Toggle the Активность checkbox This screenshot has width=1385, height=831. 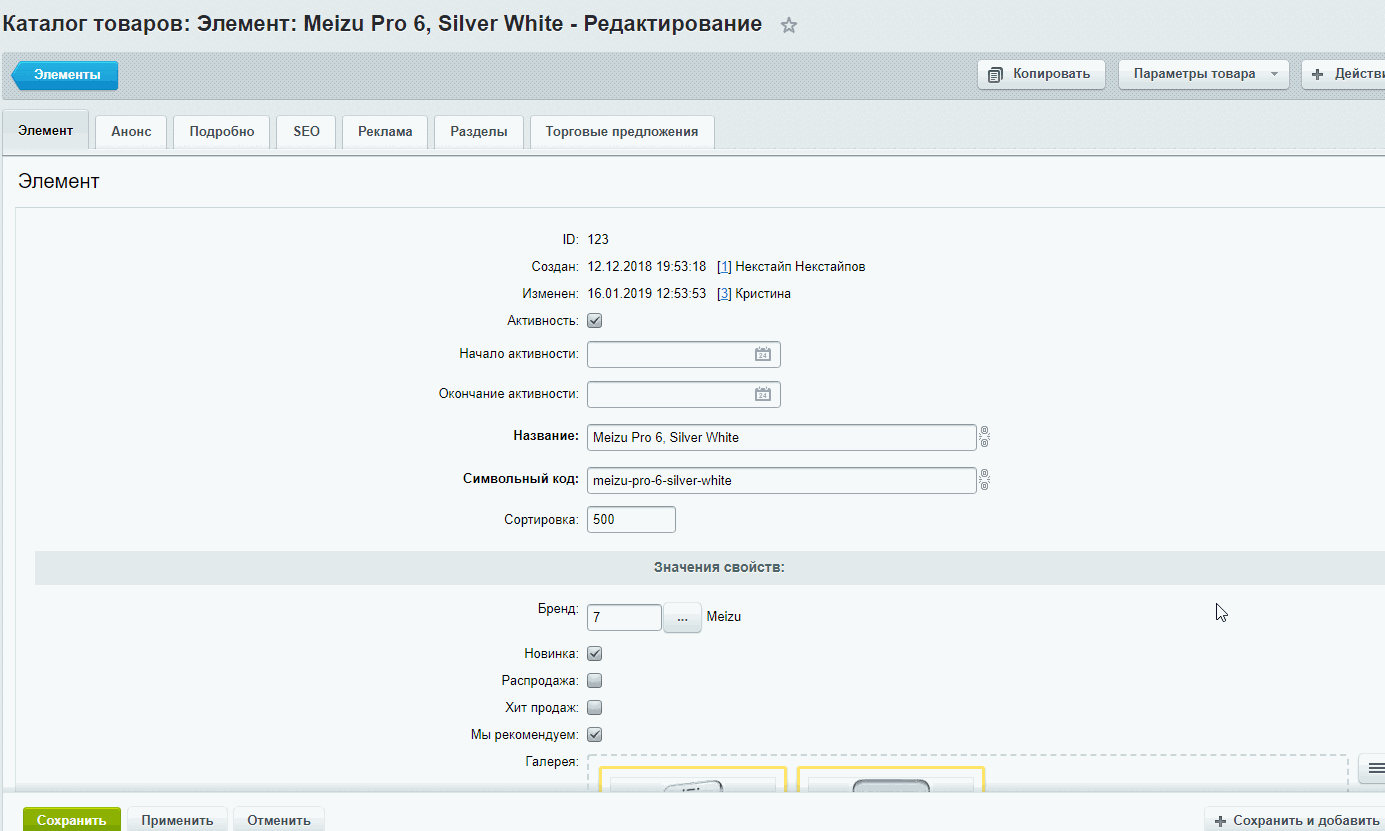point(594,321)
